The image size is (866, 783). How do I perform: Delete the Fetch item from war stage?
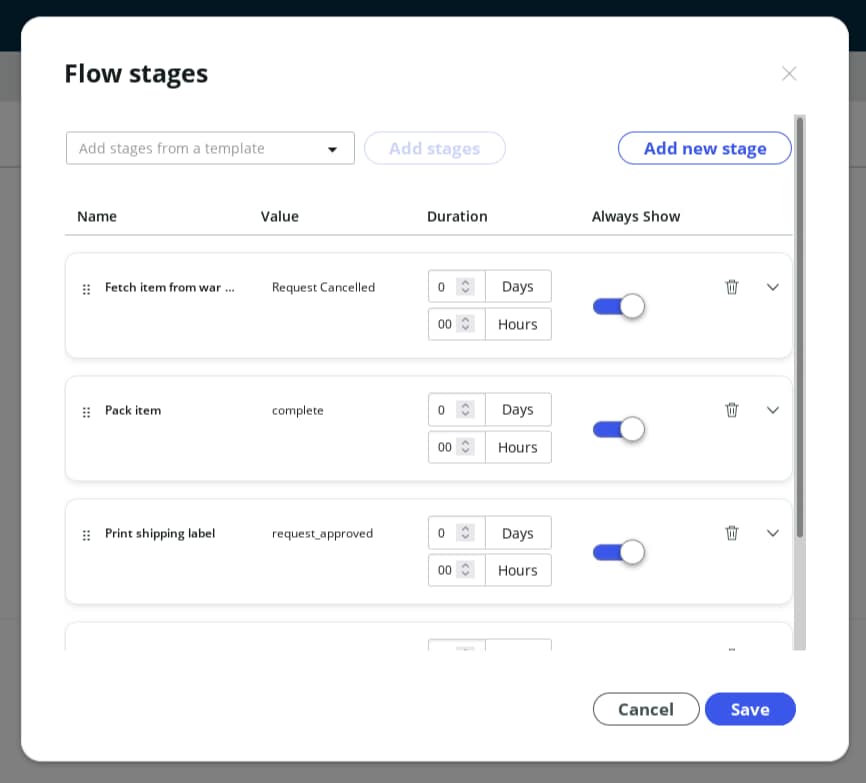pyautogui.click(x=731, y=287)
